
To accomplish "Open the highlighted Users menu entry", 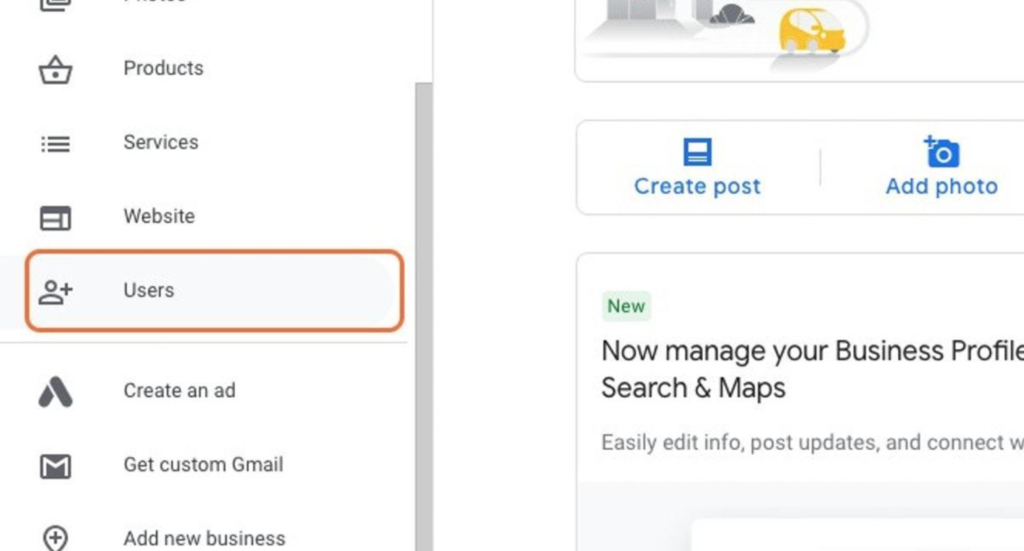I will coord(214,291).
